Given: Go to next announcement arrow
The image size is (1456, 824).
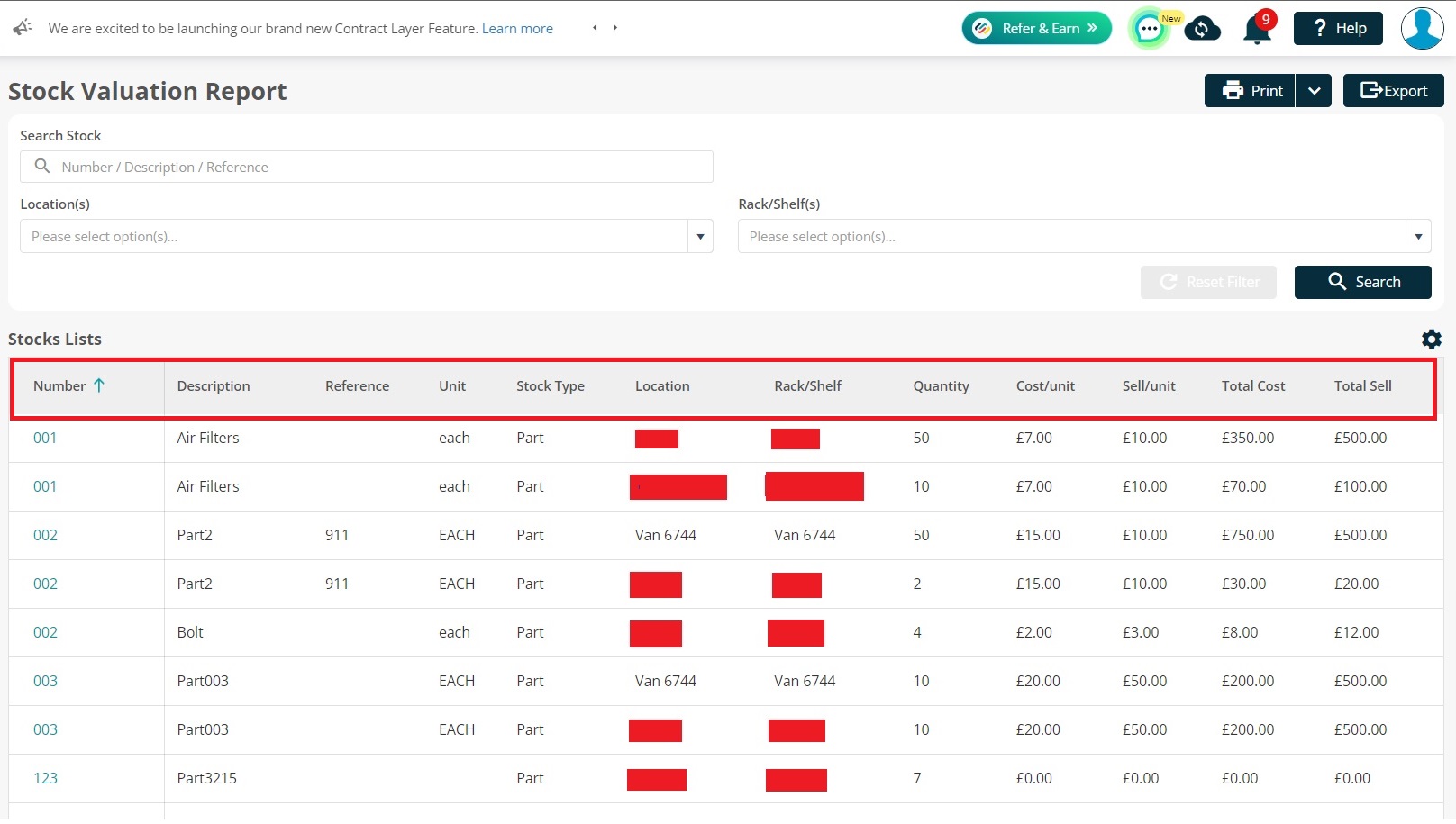Looking at the screenshot, I should pyautogui.click(x=615, y=28).
